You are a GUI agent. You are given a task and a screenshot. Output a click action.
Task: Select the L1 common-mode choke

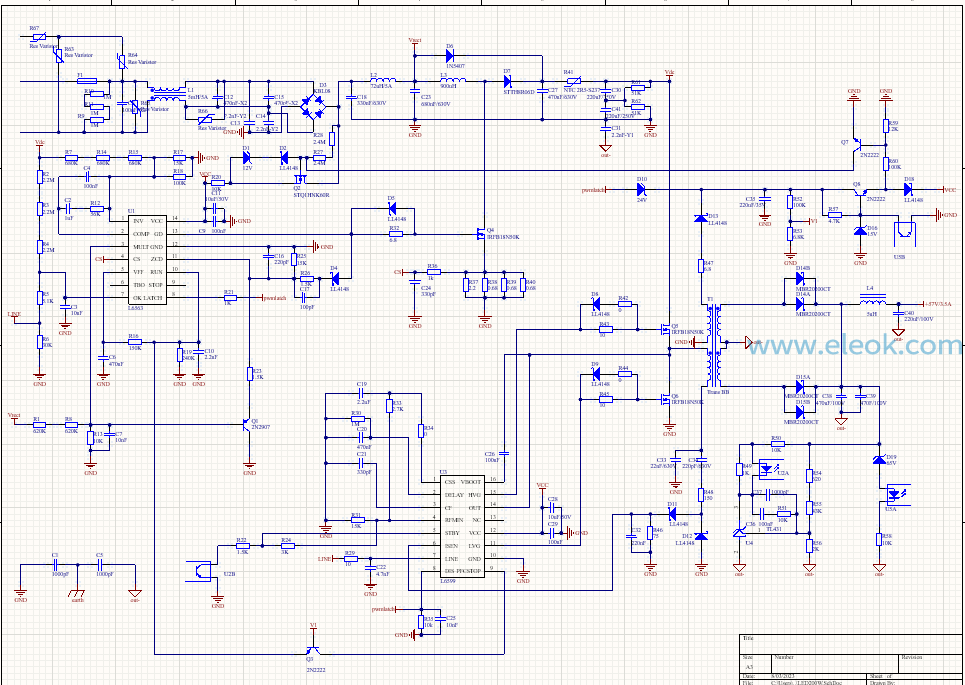166,94
